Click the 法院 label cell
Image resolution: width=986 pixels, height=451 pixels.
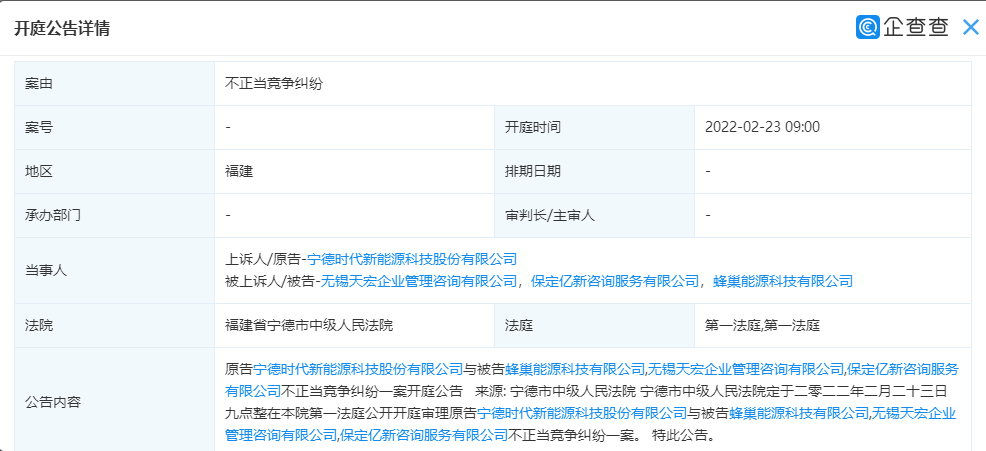[x=114, y=325]
